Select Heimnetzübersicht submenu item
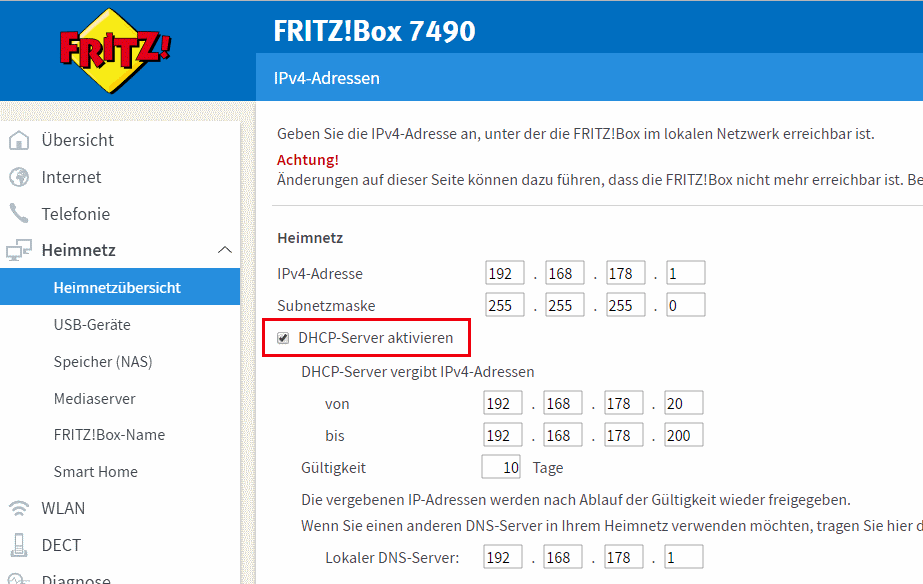 tap(120, 287)
